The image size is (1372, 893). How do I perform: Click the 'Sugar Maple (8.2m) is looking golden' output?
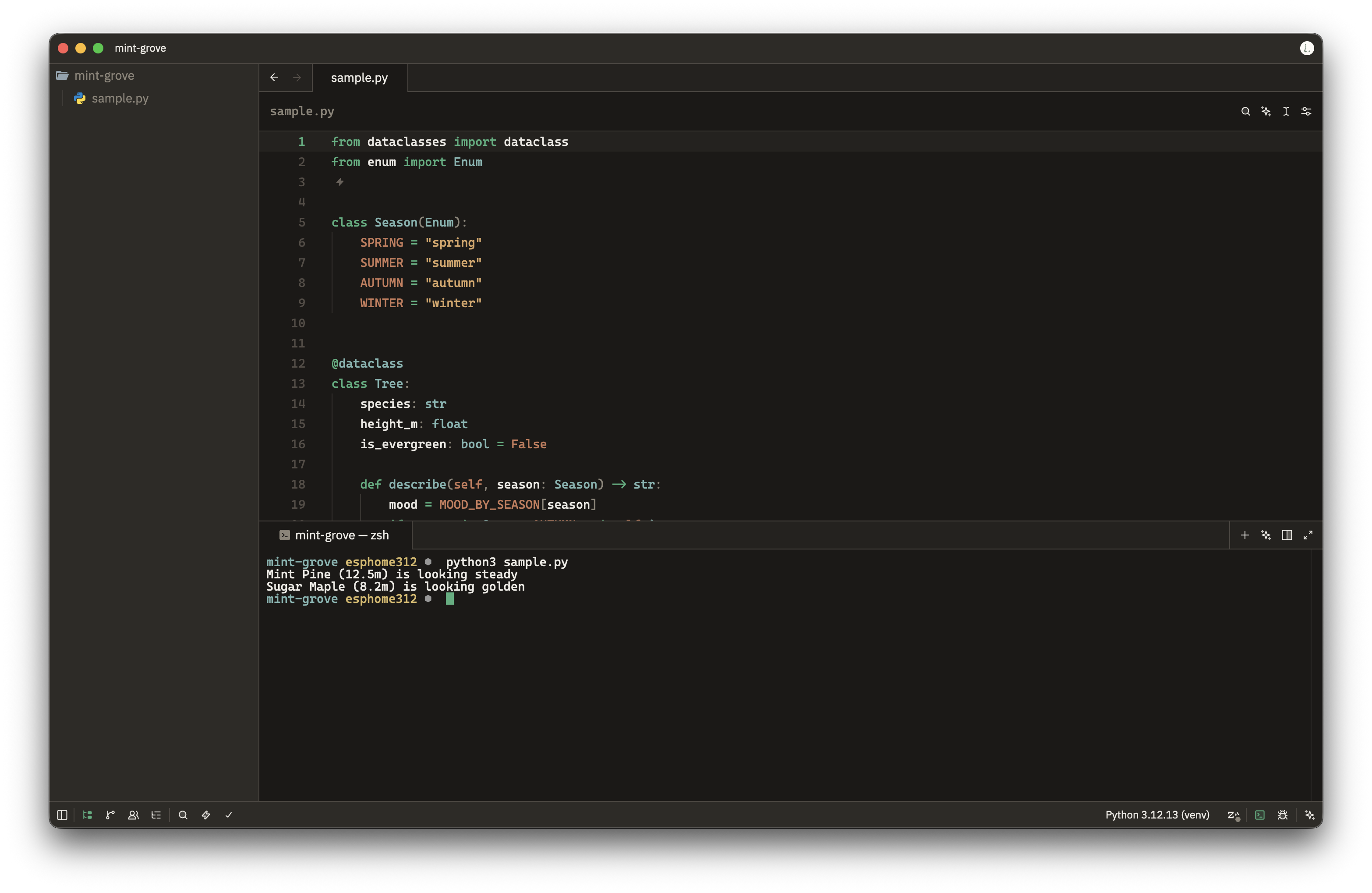396,586
